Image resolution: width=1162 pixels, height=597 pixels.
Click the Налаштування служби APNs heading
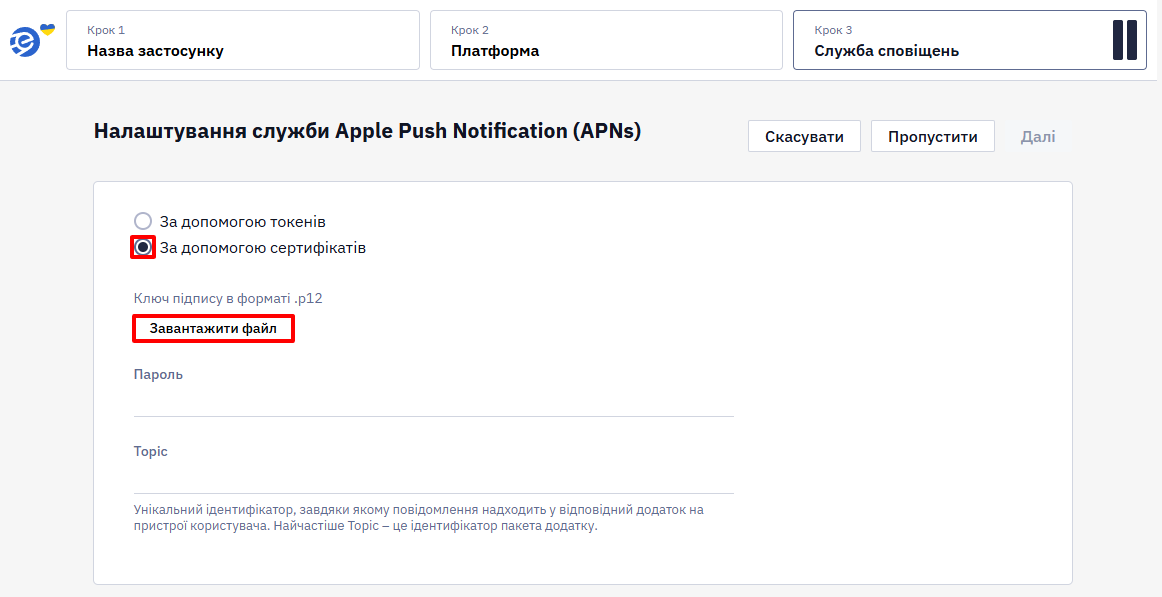tap(368, 131)
